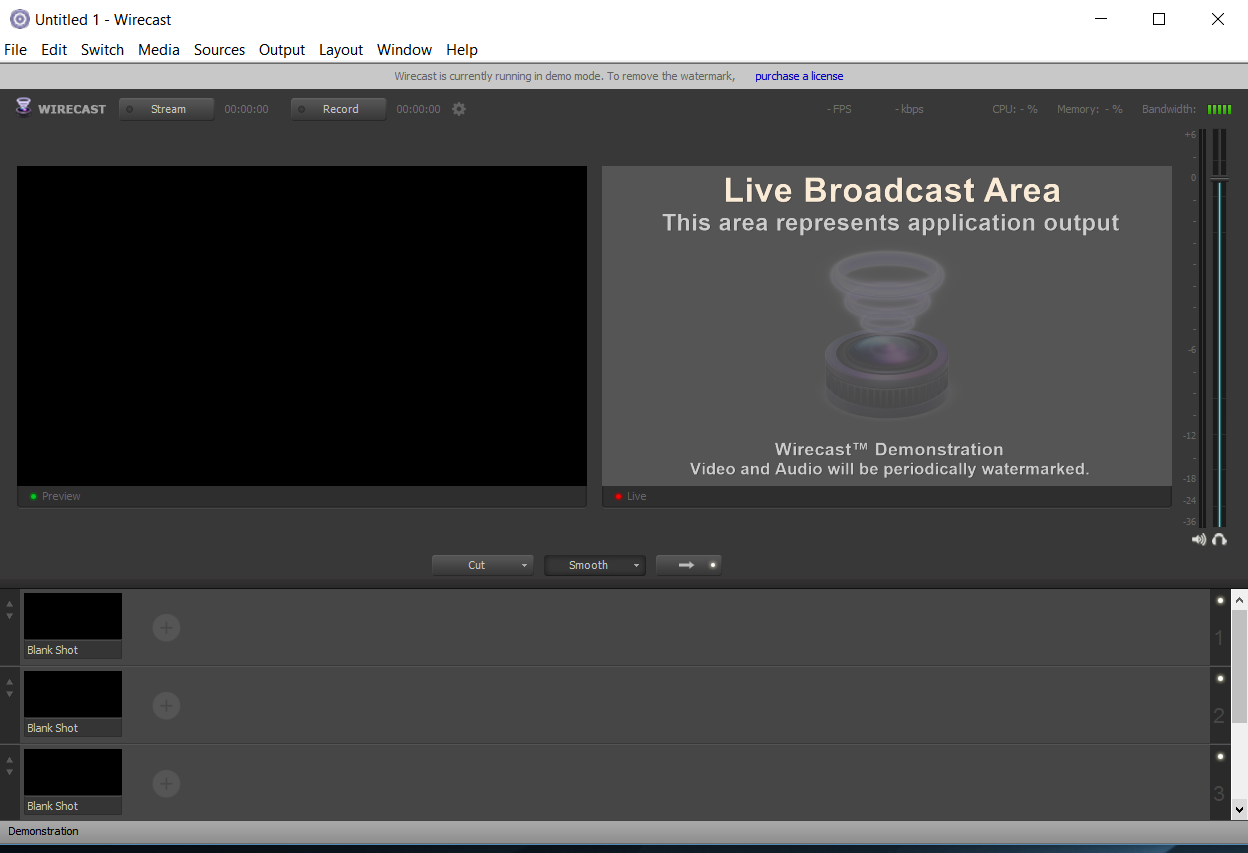The width and height of the screenshot is (1248, 853).
Task: Click the add shot plus icon in layer 1
Action: pos(166,628)
